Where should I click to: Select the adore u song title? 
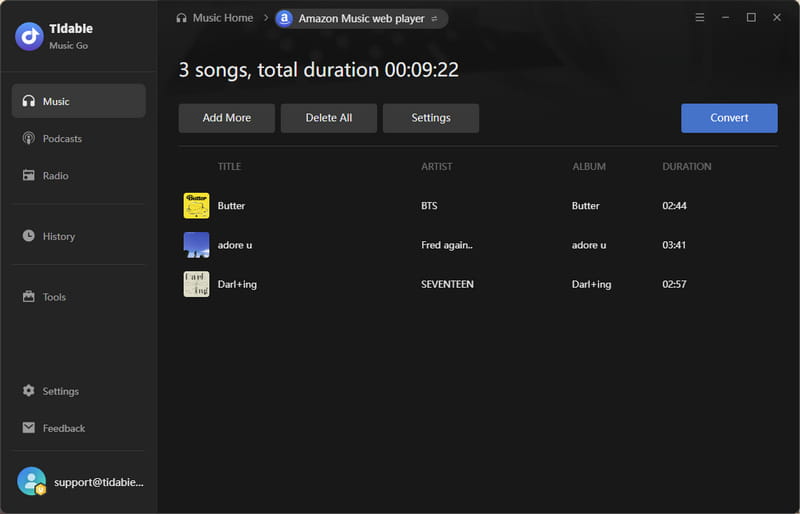[235, 245]
